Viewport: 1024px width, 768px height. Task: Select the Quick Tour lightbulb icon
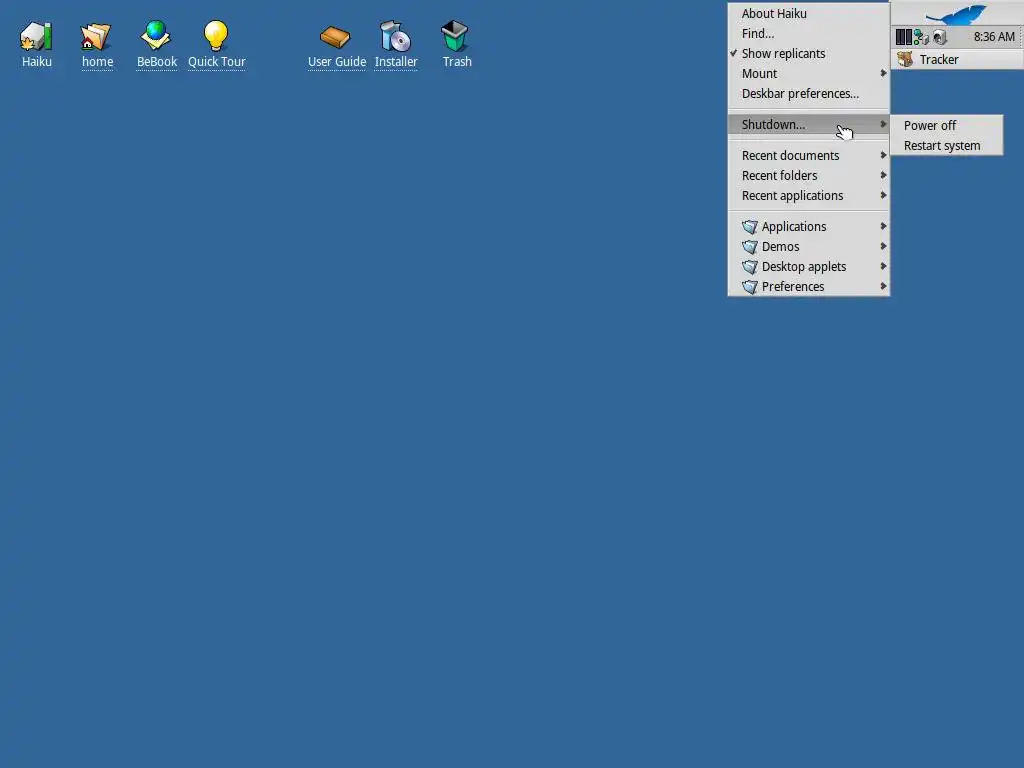[x=216, y=36]
